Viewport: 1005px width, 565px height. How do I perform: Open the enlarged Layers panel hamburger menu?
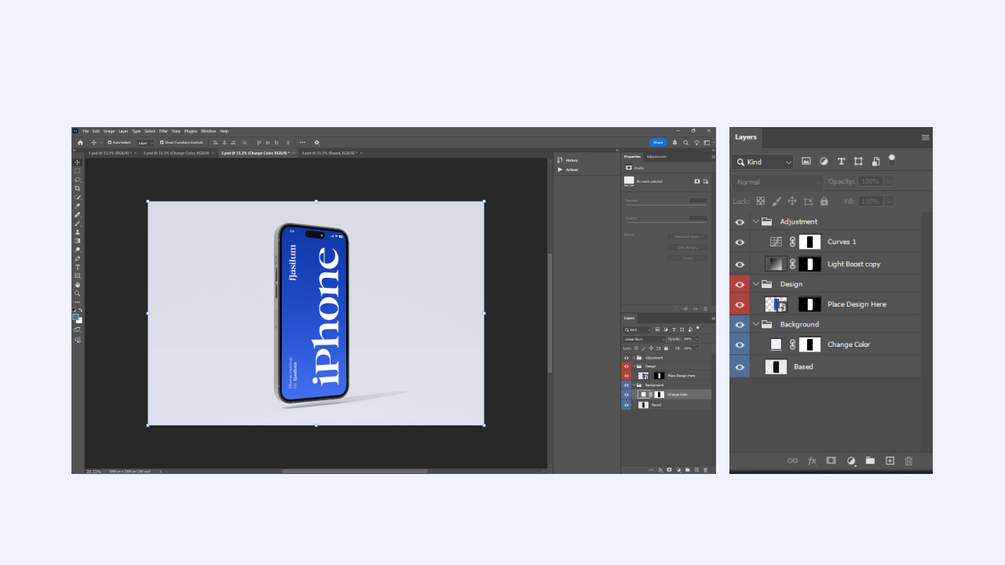click(926, 137)
